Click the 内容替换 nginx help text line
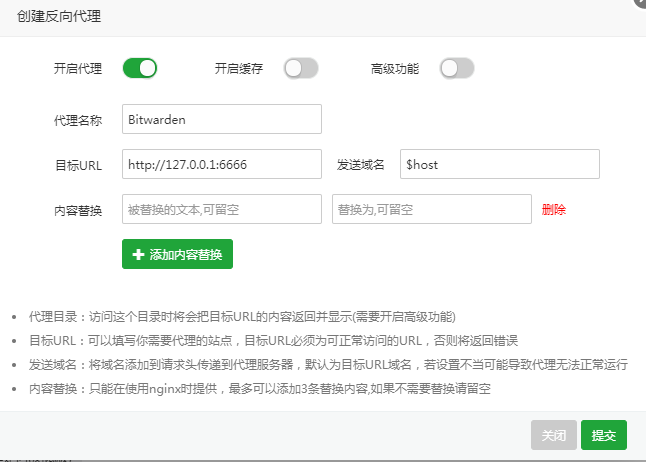The image size is (646, 462). pyautogui.click(x=260, y=389)
